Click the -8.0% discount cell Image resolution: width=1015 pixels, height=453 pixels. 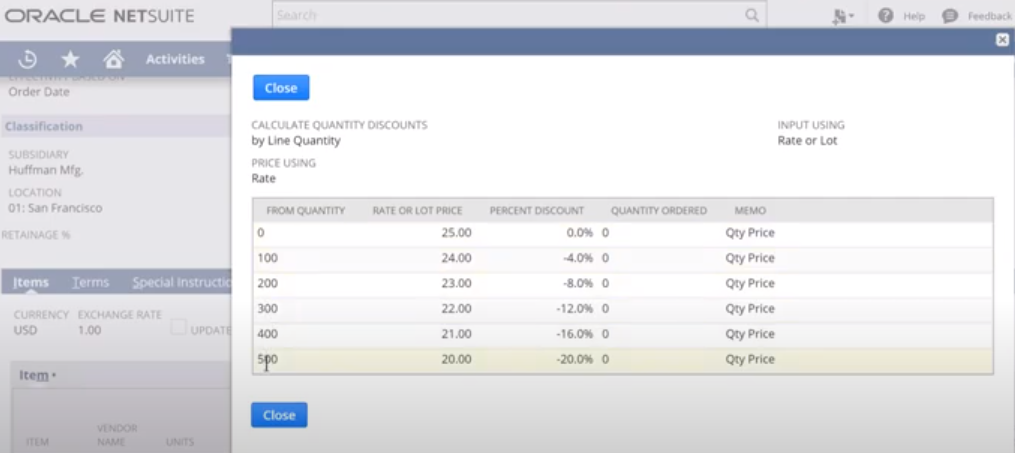(x=578, y=283)
